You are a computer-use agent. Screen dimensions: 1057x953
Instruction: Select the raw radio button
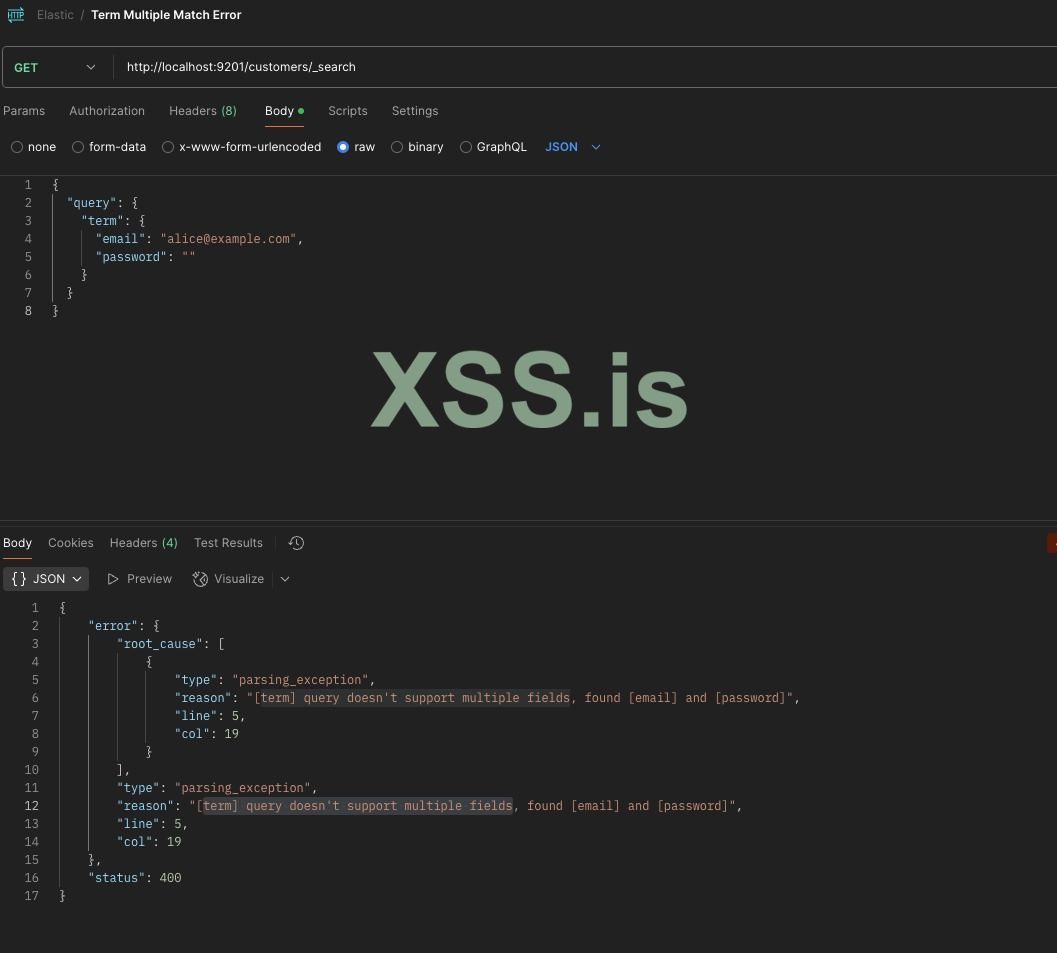tap(343, 147)
